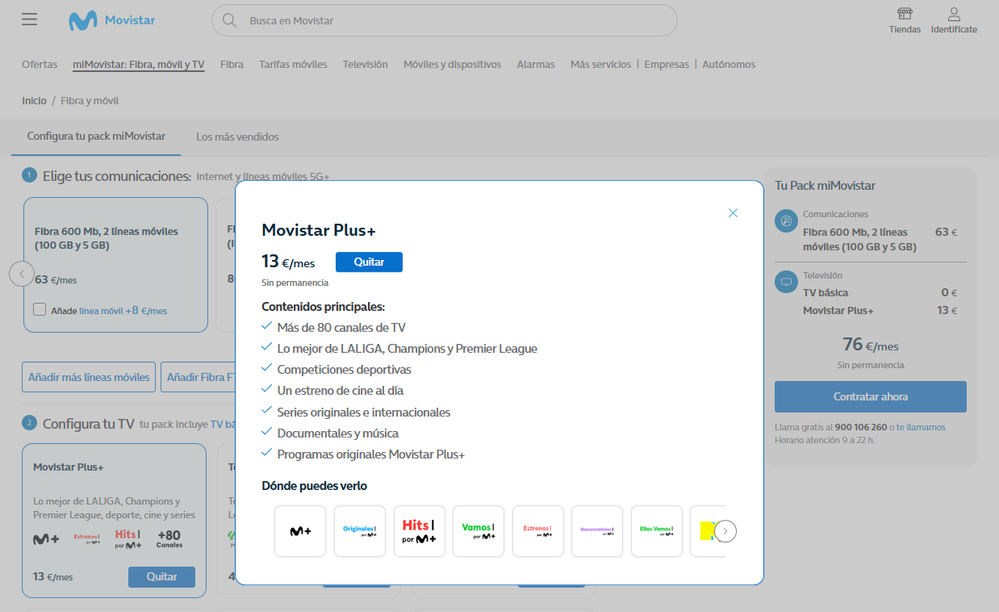Select the Estrenos por M+ channel tile
Image resolution: width=999 pixels, height=612 pixels.
(538, 531)
